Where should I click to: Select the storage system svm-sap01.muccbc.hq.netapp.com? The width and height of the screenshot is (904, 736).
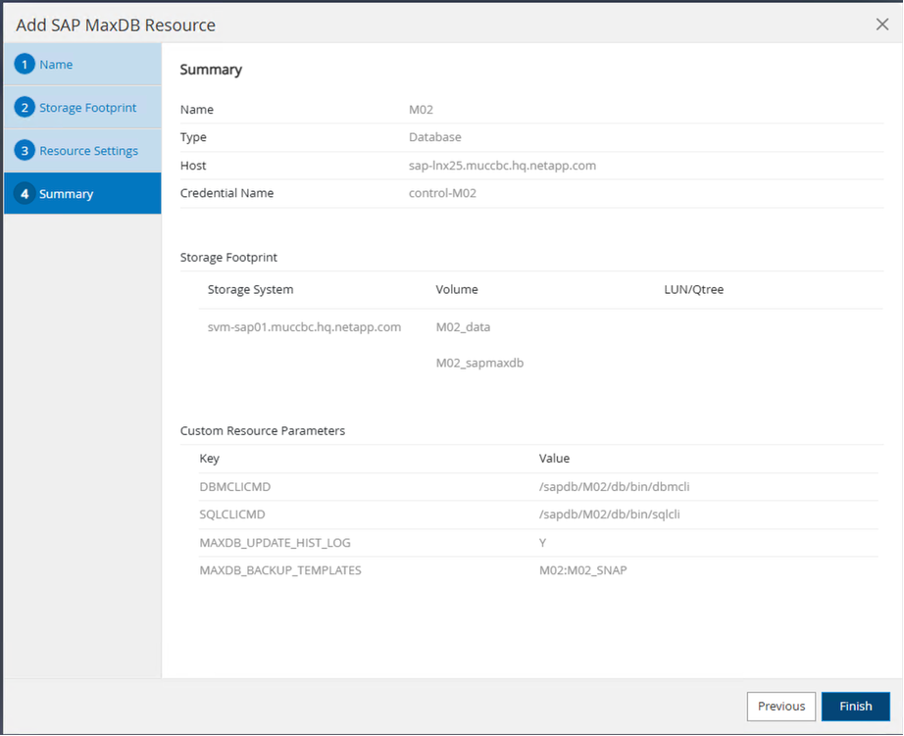304,327
